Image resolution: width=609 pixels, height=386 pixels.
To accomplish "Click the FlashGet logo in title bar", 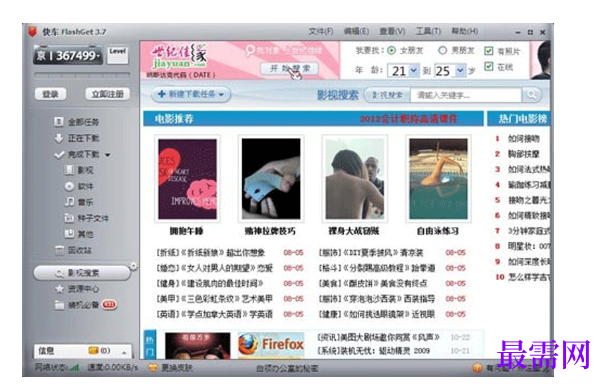I will [x=33, y=31].
